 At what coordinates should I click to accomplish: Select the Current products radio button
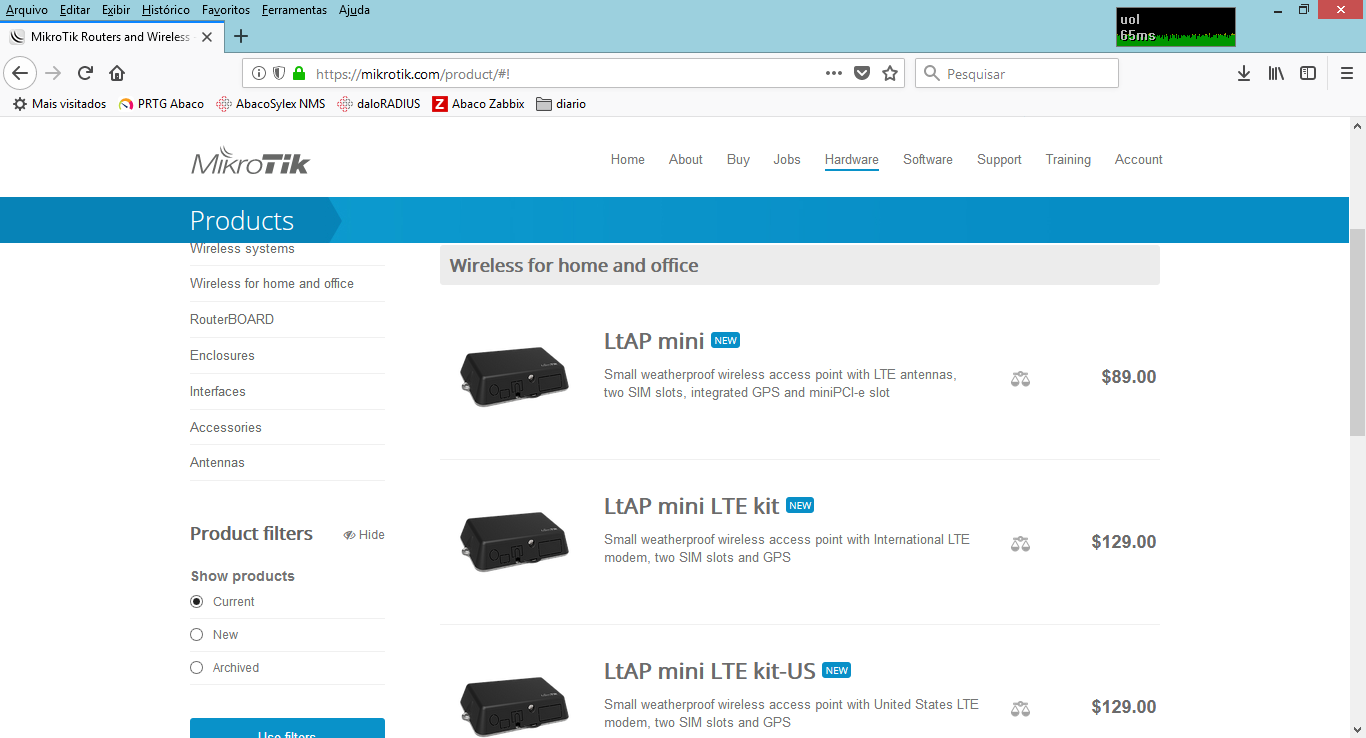pyautogui.click(x=196, y=602)
